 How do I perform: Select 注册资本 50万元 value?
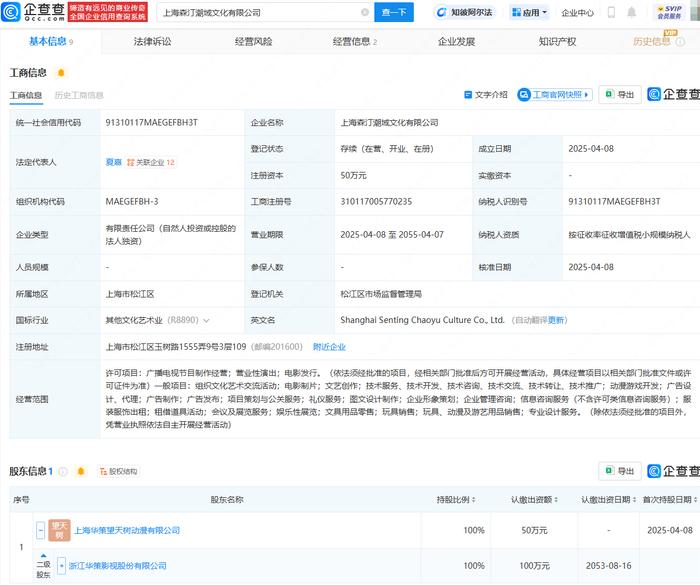354,176
